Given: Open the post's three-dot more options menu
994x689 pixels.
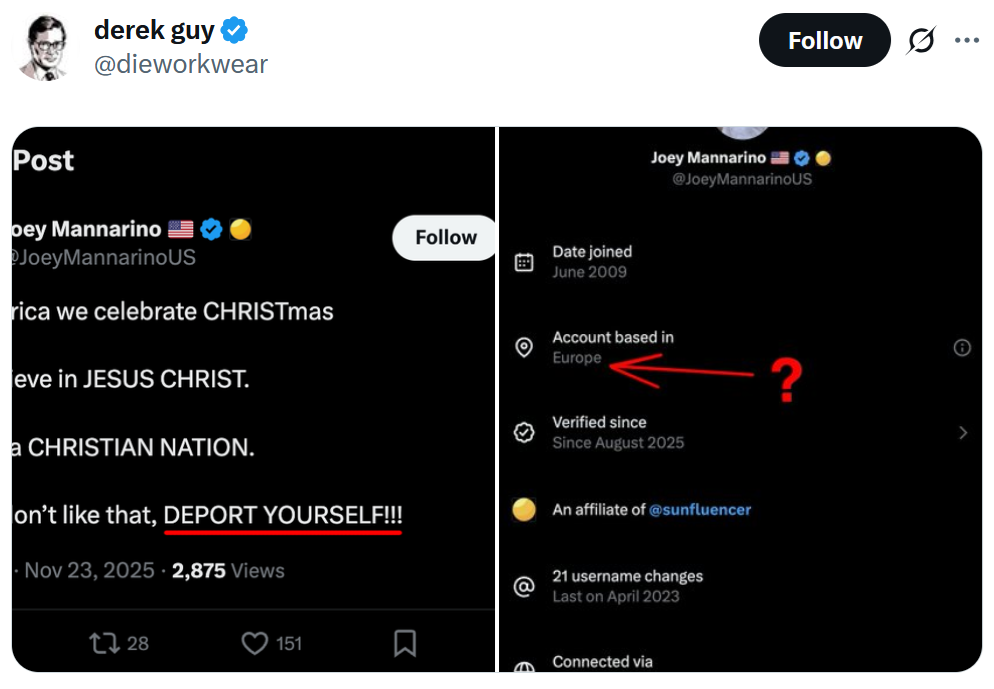Looking at the screenshot, I should coord(968,39).
